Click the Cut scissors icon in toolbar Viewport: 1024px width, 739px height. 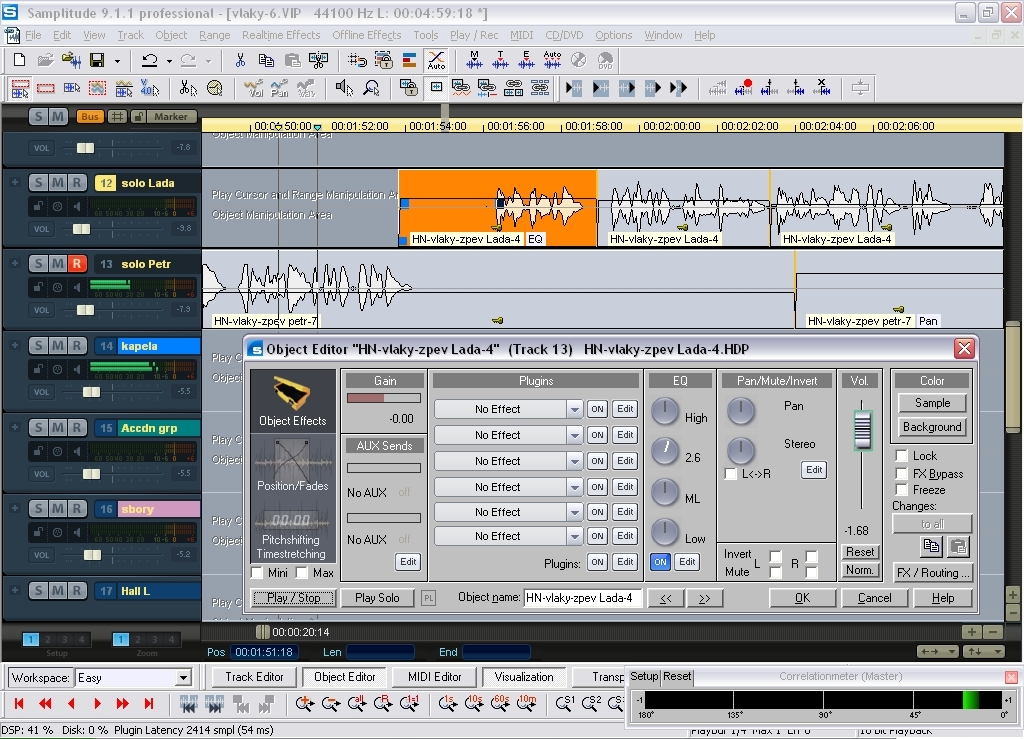click(240, 61)
